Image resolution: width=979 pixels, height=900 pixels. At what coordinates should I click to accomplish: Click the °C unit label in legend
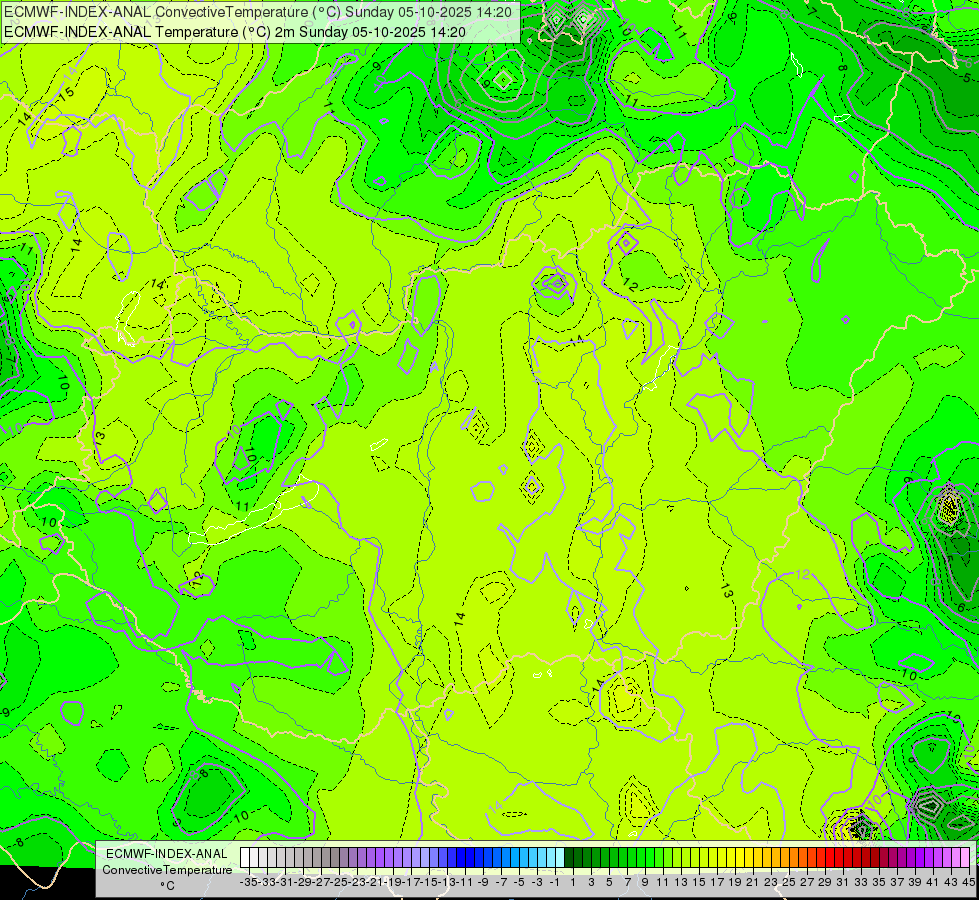click(x=167, y=886)
